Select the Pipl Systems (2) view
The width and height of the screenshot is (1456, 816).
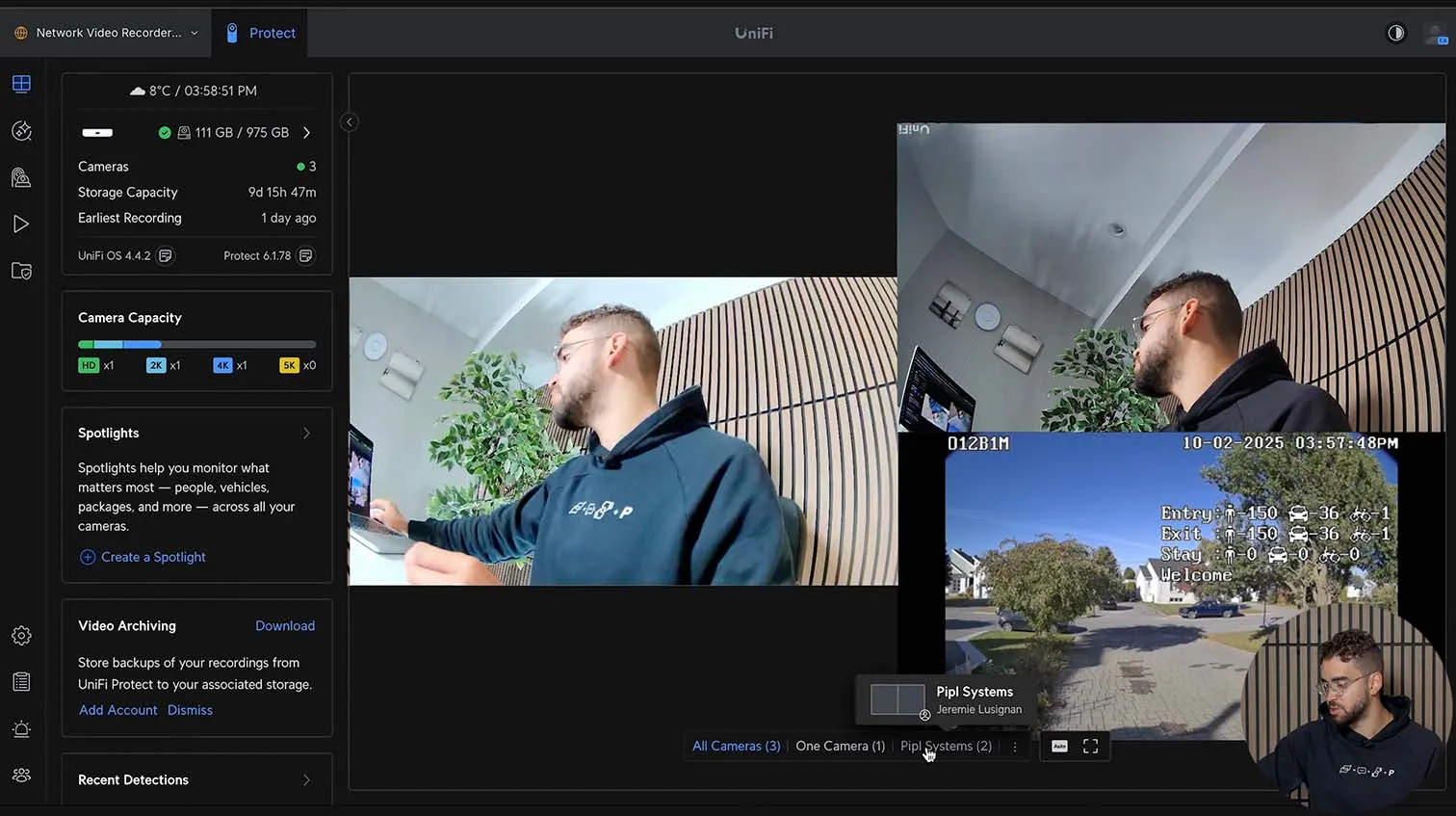(946, 747)
